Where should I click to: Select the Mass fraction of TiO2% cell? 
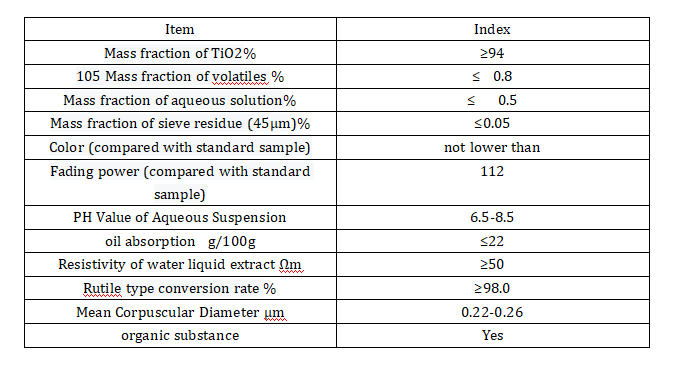point(180,53)
